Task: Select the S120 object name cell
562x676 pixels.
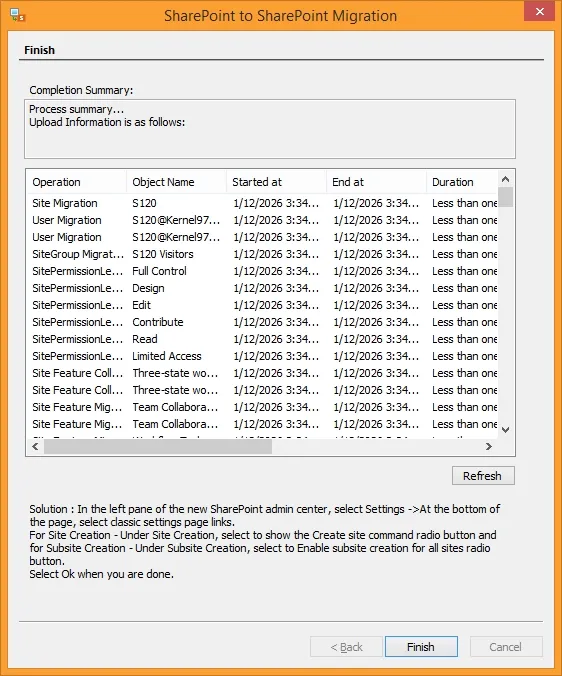Action: tap(144, 203)
